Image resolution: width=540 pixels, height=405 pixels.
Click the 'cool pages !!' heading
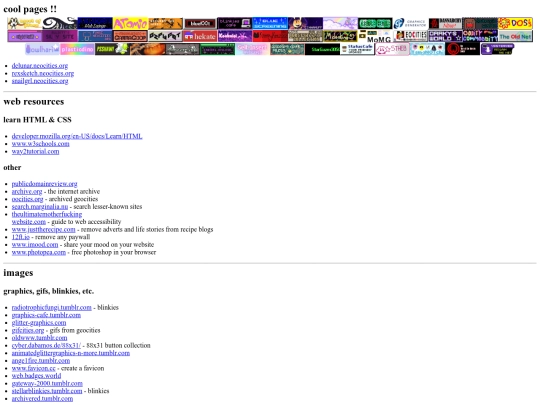30,9
